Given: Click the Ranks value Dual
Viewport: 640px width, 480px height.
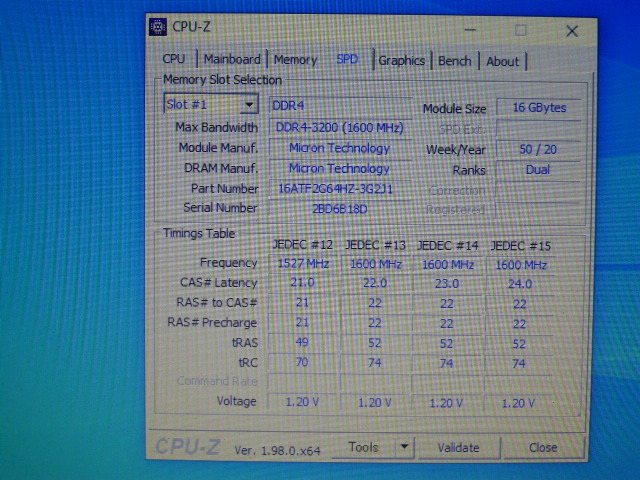Looking at the screenshot, I should [538, 170].
